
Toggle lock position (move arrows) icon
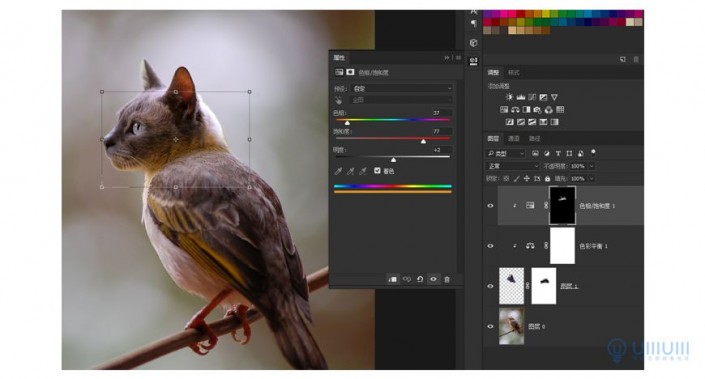click(527, 178)
